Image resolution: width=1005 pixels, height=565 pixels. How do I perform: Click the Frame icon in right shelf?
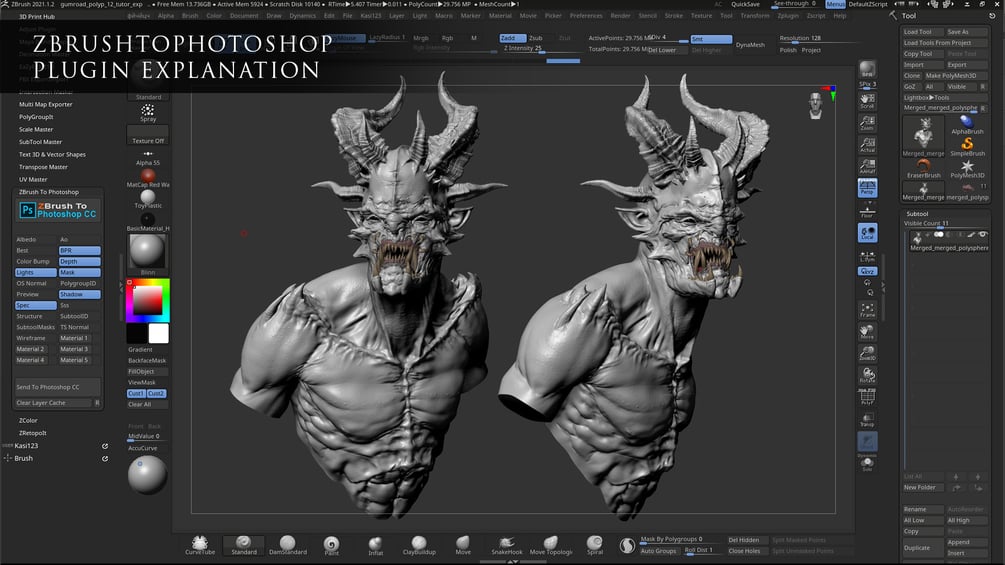tap(867, 310)
